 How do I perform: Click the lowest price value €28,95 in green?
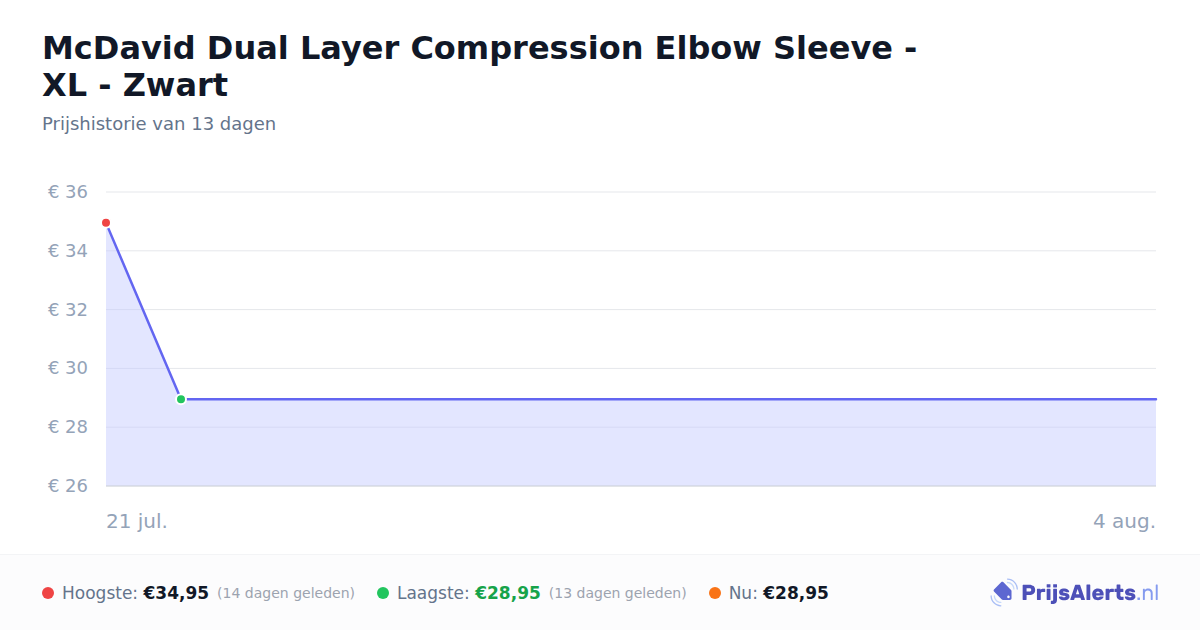[508, 593]
